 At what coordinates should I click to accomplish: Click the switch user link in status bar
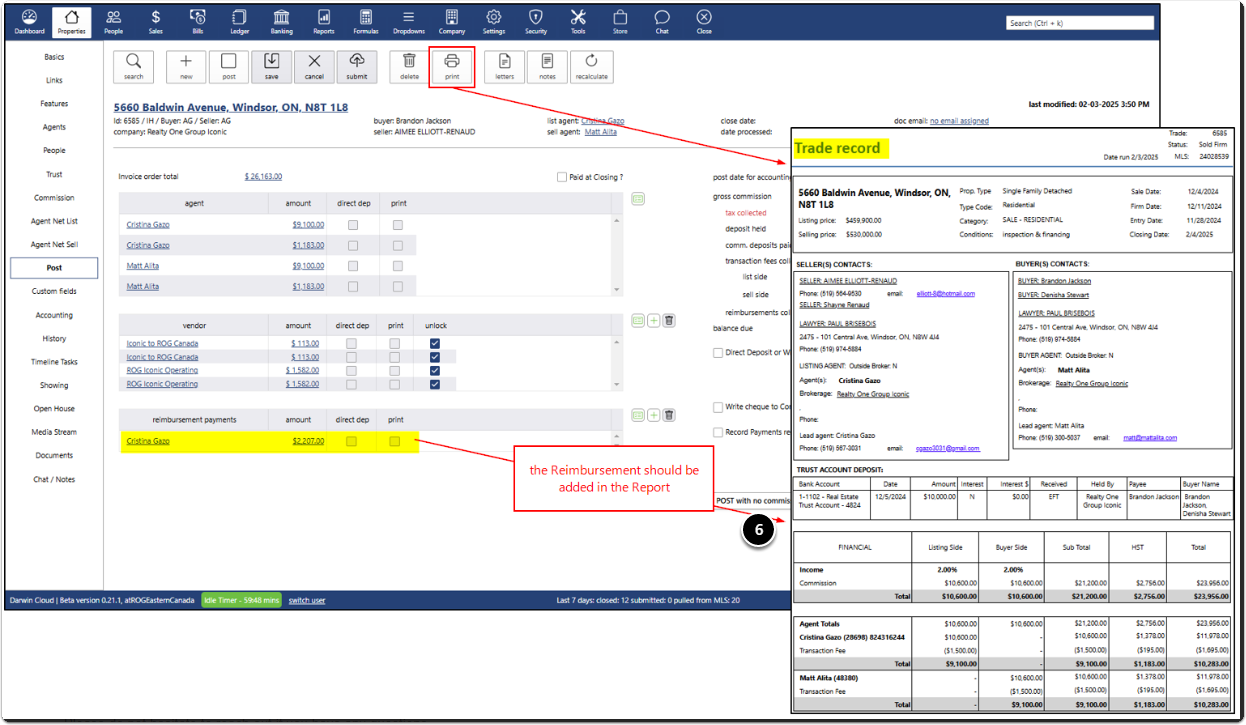click(x=307, y=600)
